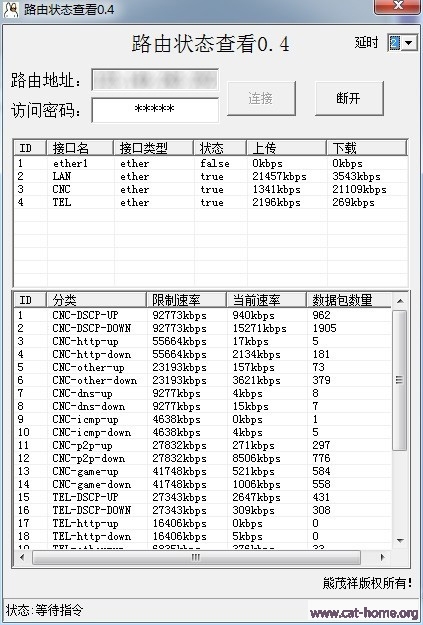
Task: Select the CNC-p2p-down row
Action: point(203,458)
